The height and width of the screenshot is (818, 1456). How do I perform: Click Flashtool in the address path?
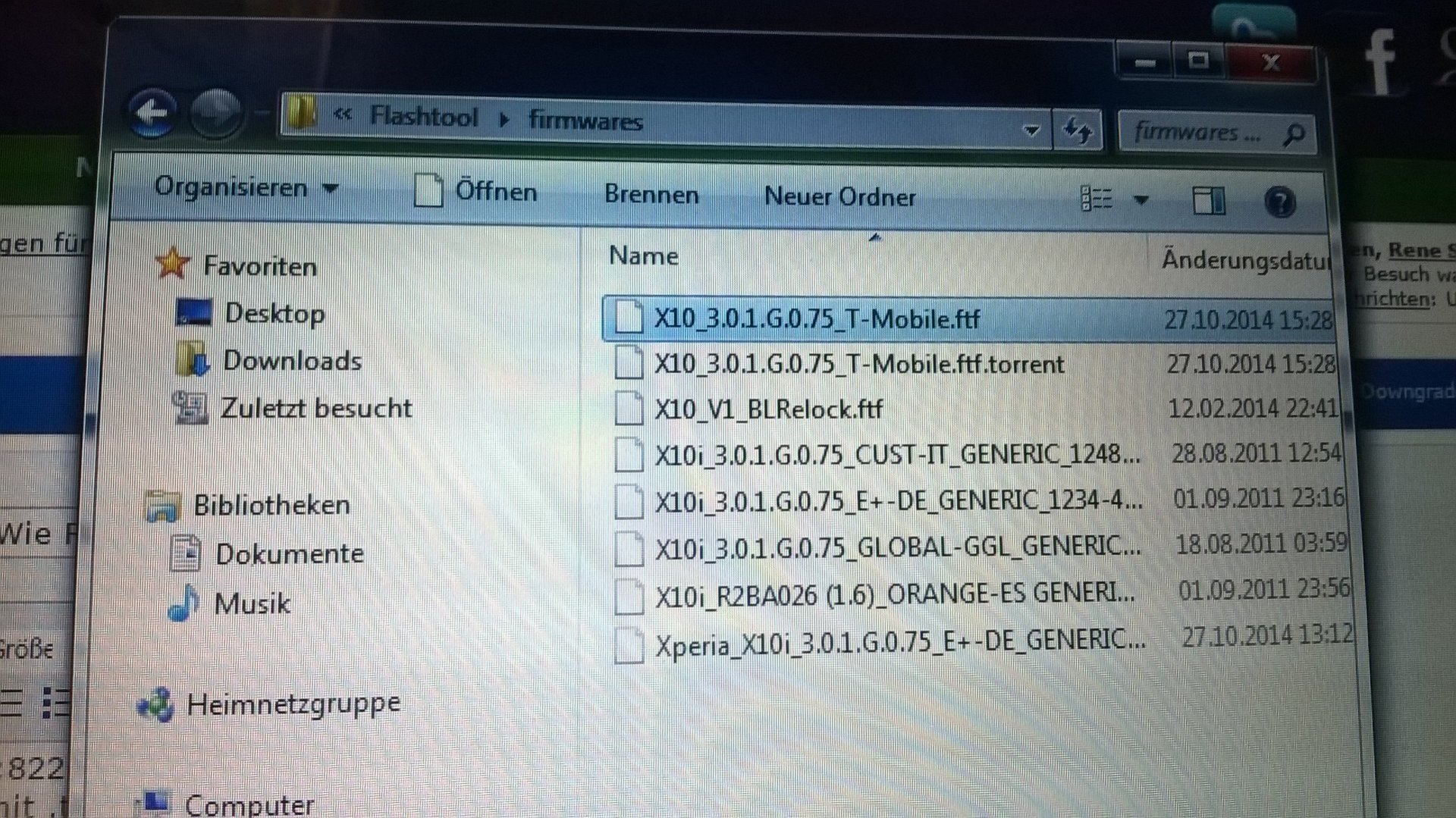[x=424, y=116]
